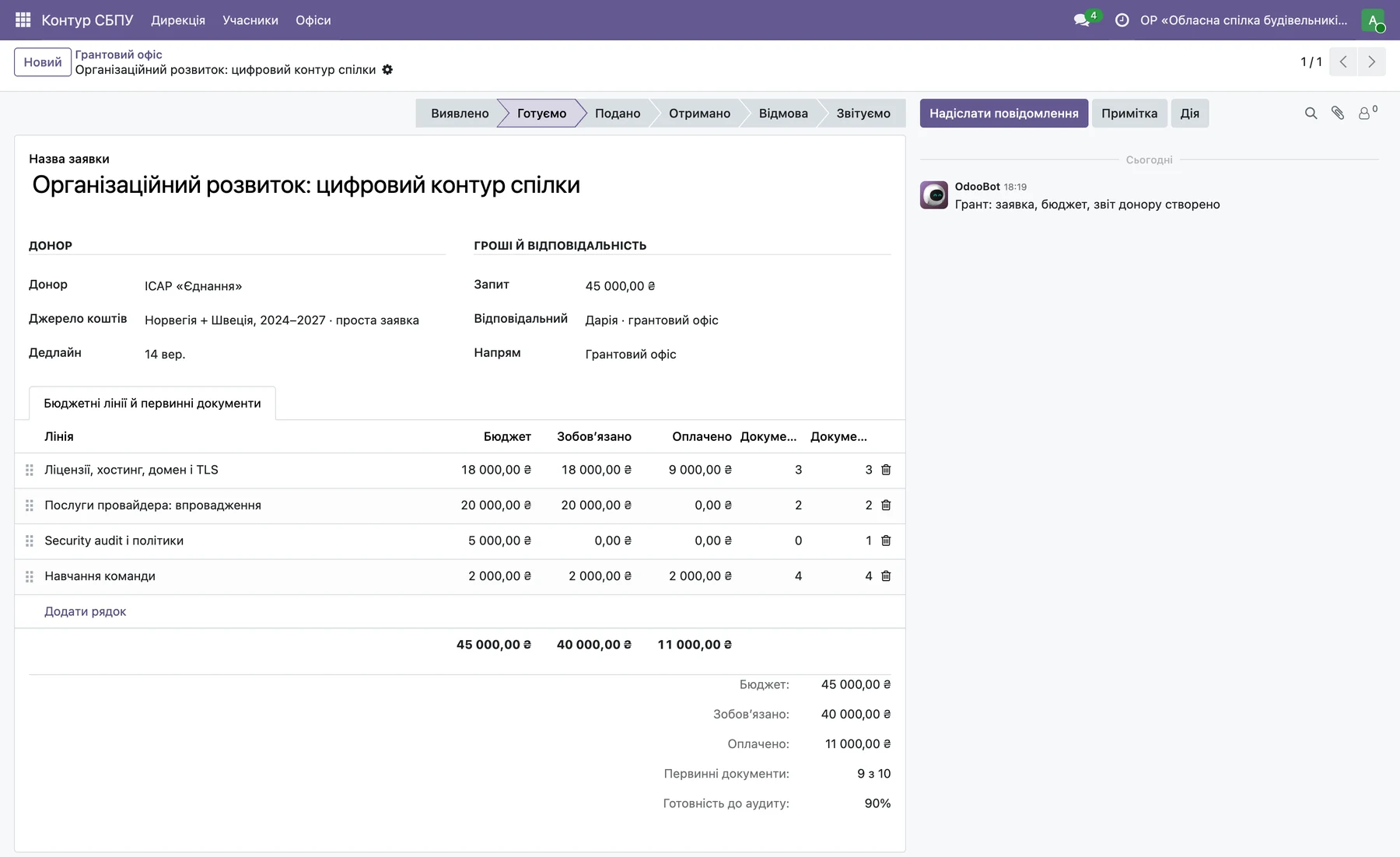This screenshot has height=857, width=1400.
Task: Click the OdooBot avatar in chatter
Action: (x=934, y=195)
